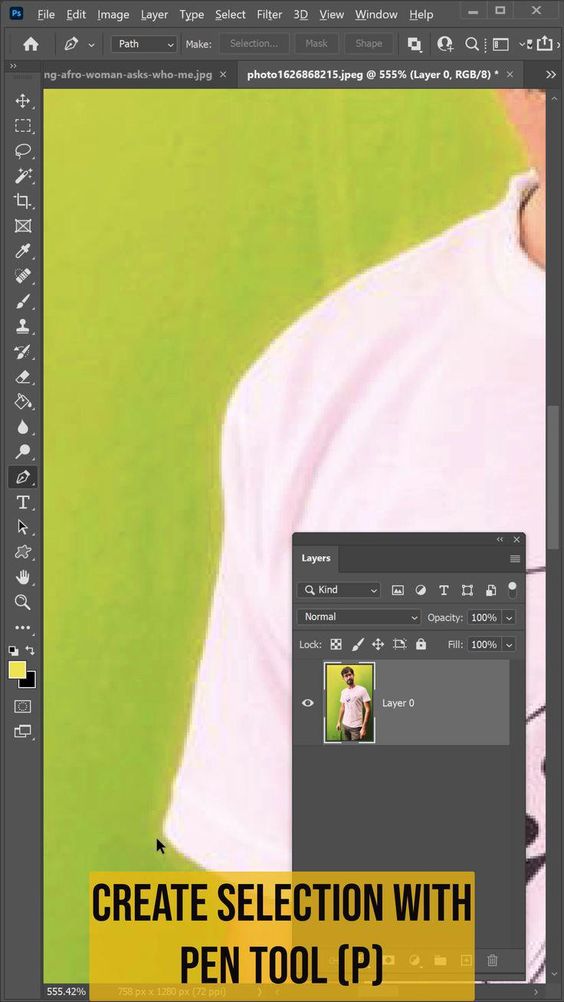Toggle filter for pixel layers
Image resolution: width=564 pixels, height=1002 pixels.
[397, 590]
